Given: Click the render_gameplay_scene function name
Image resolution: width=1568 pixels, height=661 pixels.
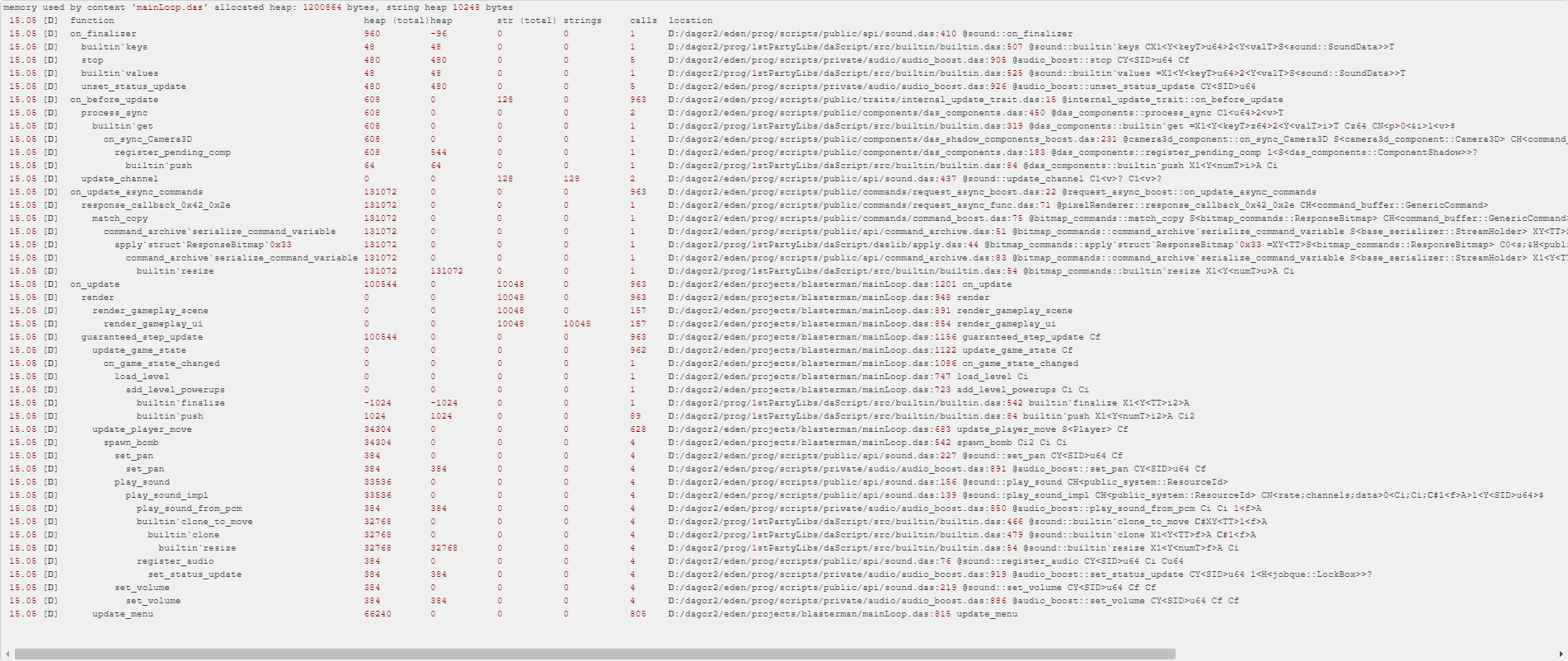Looking at the screenshot, I should pos(150,311).
